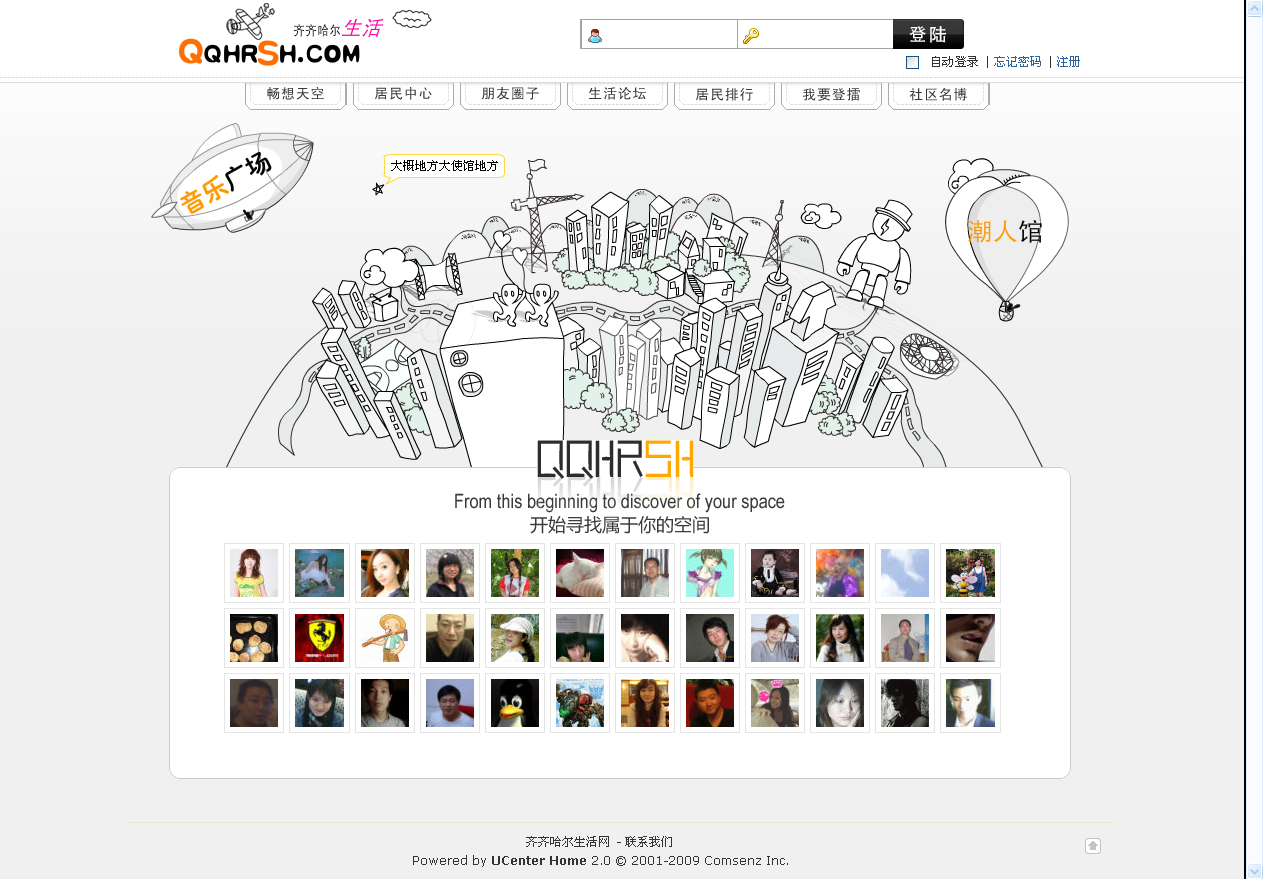Click the small star marker beside the tooltip
Viewport: 1263px width, 879px height.
[x=378, y=189]
